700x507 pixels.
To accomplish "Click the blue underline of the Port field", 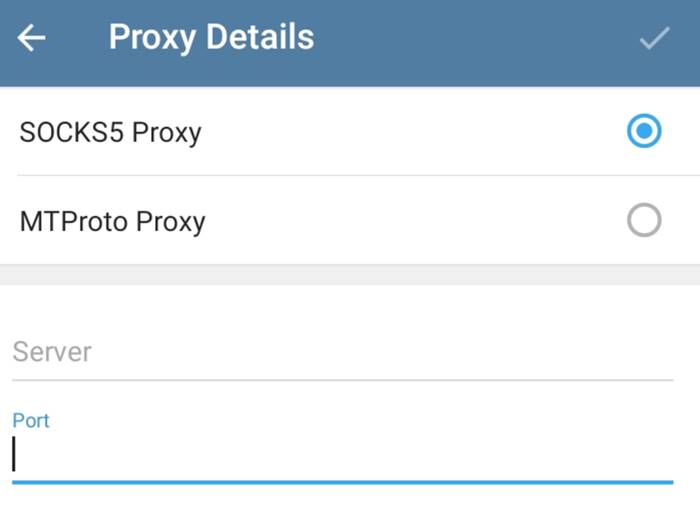I will (x=342, y=482).
